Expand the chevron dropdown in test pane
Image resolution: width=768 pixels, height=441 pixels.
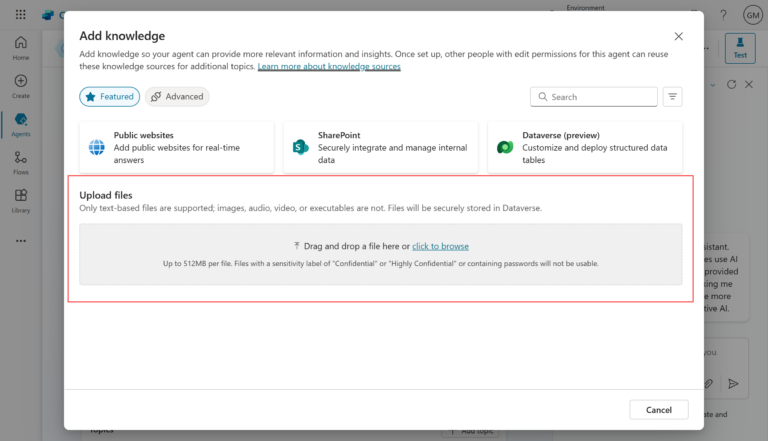pyautogui.click(x=713, y=85)
